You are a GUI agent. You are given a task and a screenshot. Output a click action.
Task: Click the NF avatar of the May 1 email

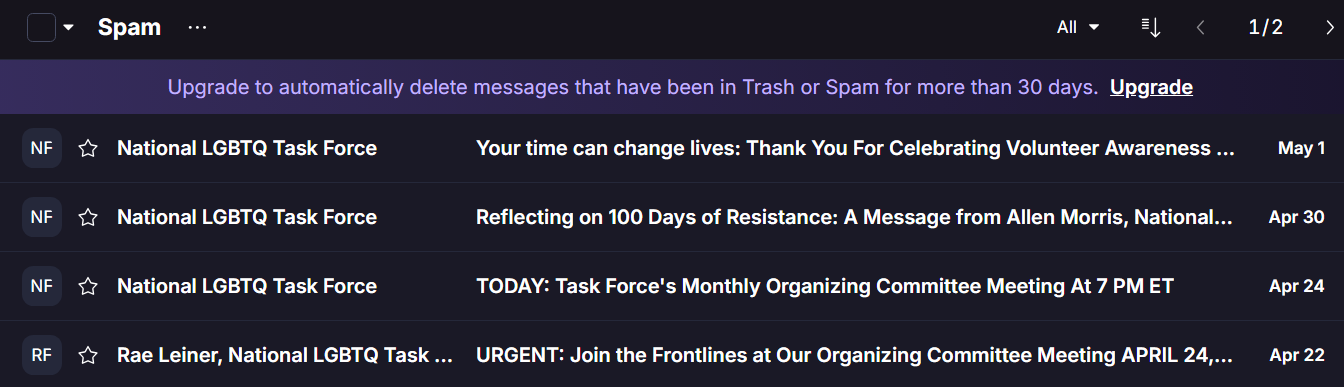point(42,149)
